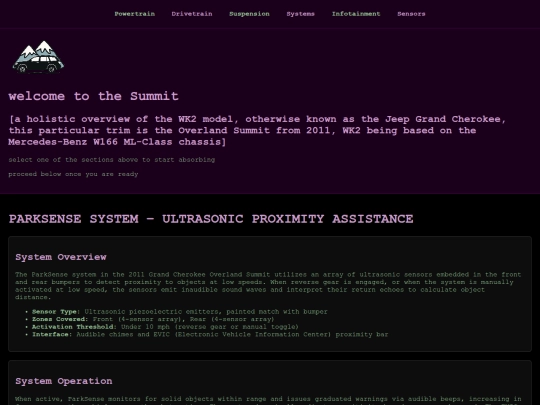This screenshot has width=540, height=405.
Task: Click the mountain and car logo
Action: 38,57
